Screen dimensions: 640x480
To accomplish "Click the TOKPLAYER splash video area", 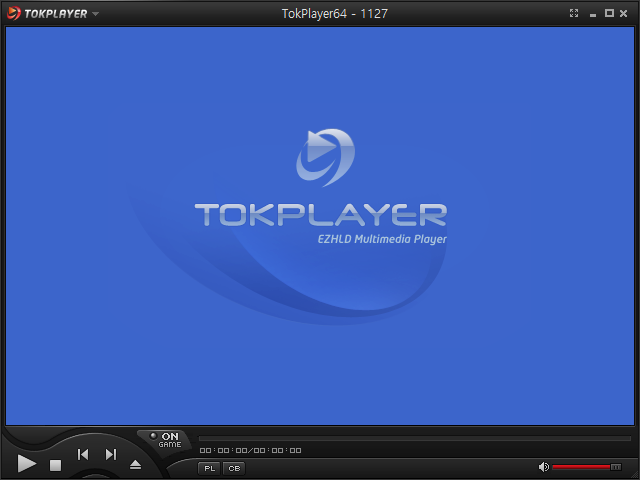I will (x=320, y=215).
